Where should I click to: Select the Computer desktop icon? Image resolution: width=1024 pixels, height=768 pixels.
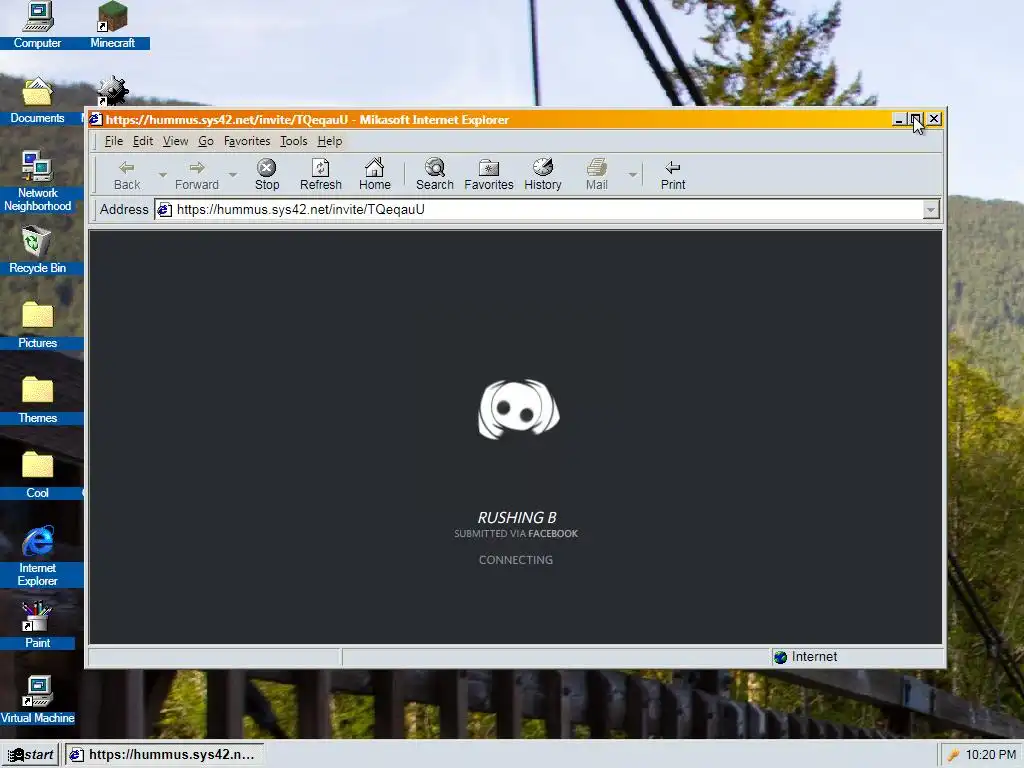[37, 25]
